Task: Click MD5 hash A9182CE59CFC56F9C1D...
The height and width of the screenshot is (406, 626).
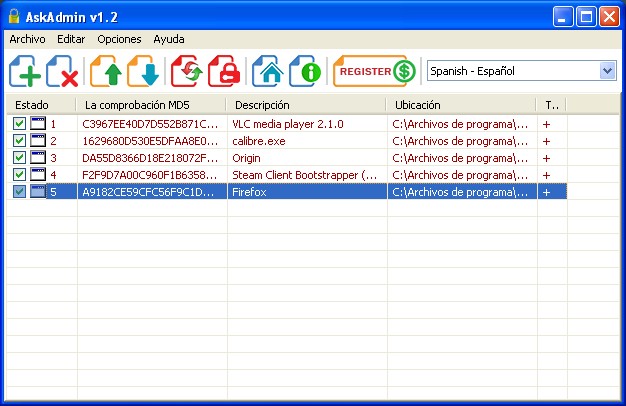Action: (148, 192)
